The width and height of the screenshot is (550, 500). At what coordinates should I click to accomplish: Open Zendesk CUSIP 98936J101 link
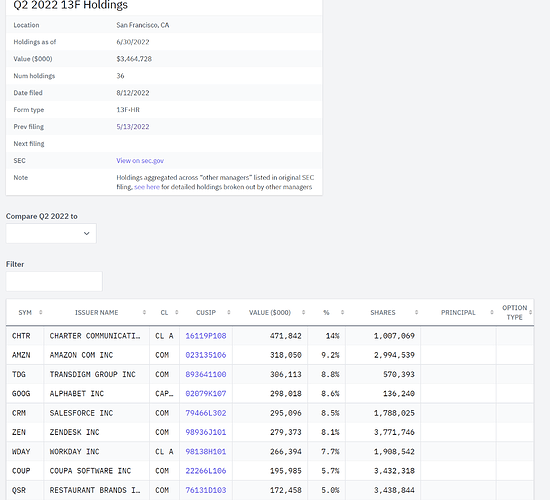[x=206, y=432]
